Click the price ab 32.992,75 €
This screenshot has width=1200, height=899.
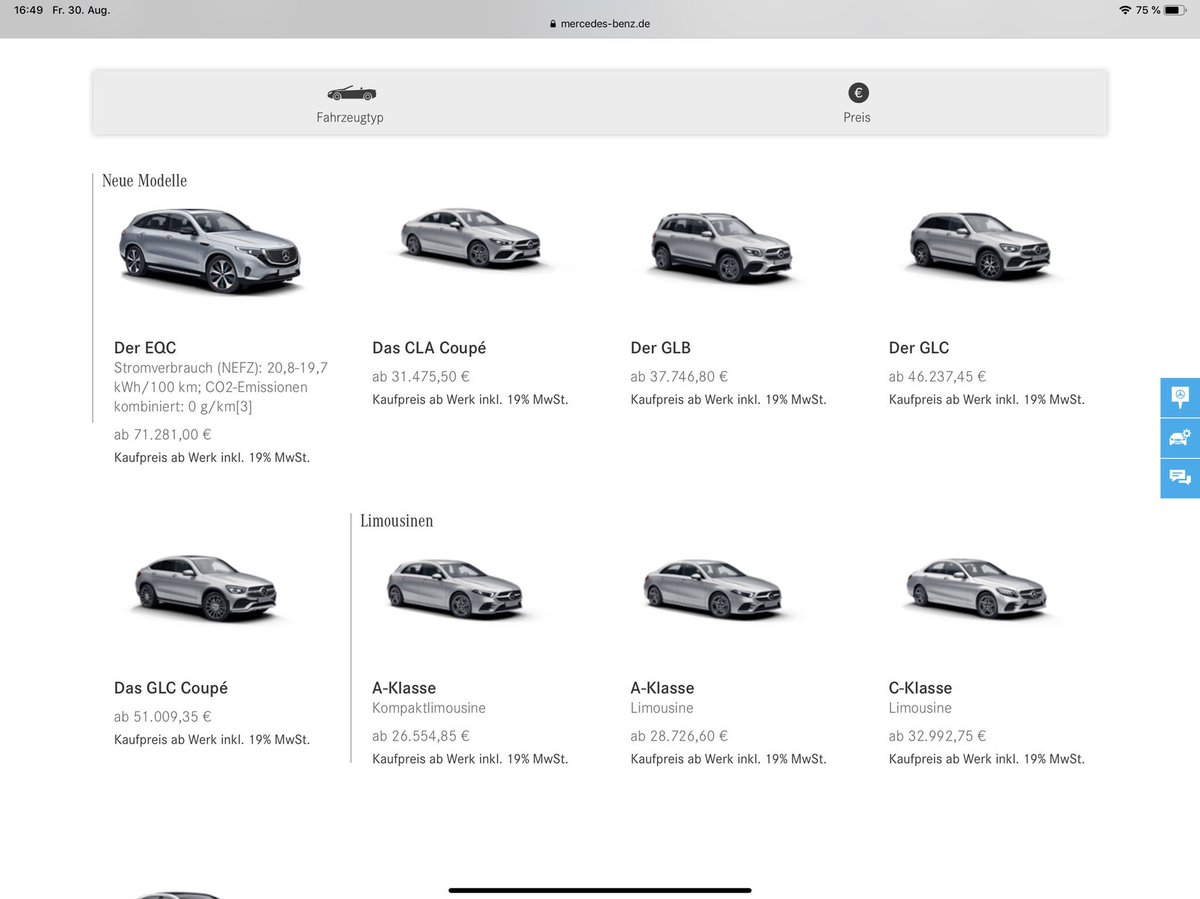click(937, 736)
